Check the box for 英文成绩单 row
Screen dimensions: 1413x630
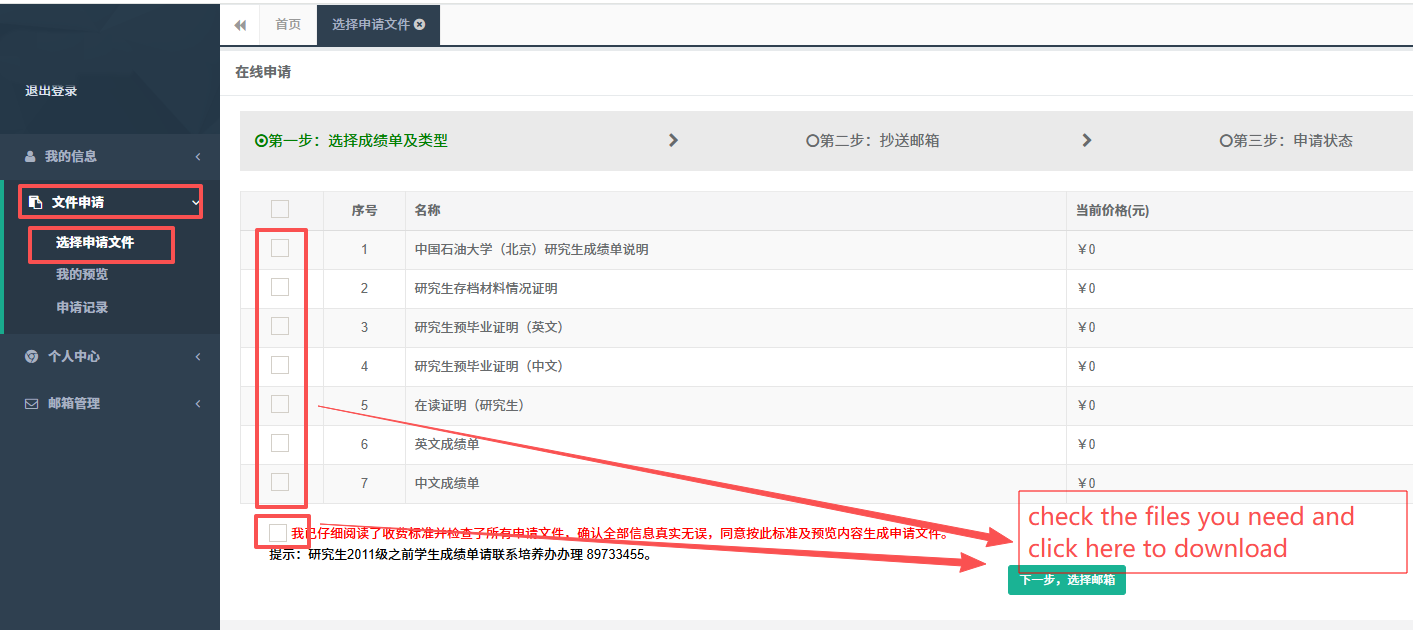tap(280, 443)
